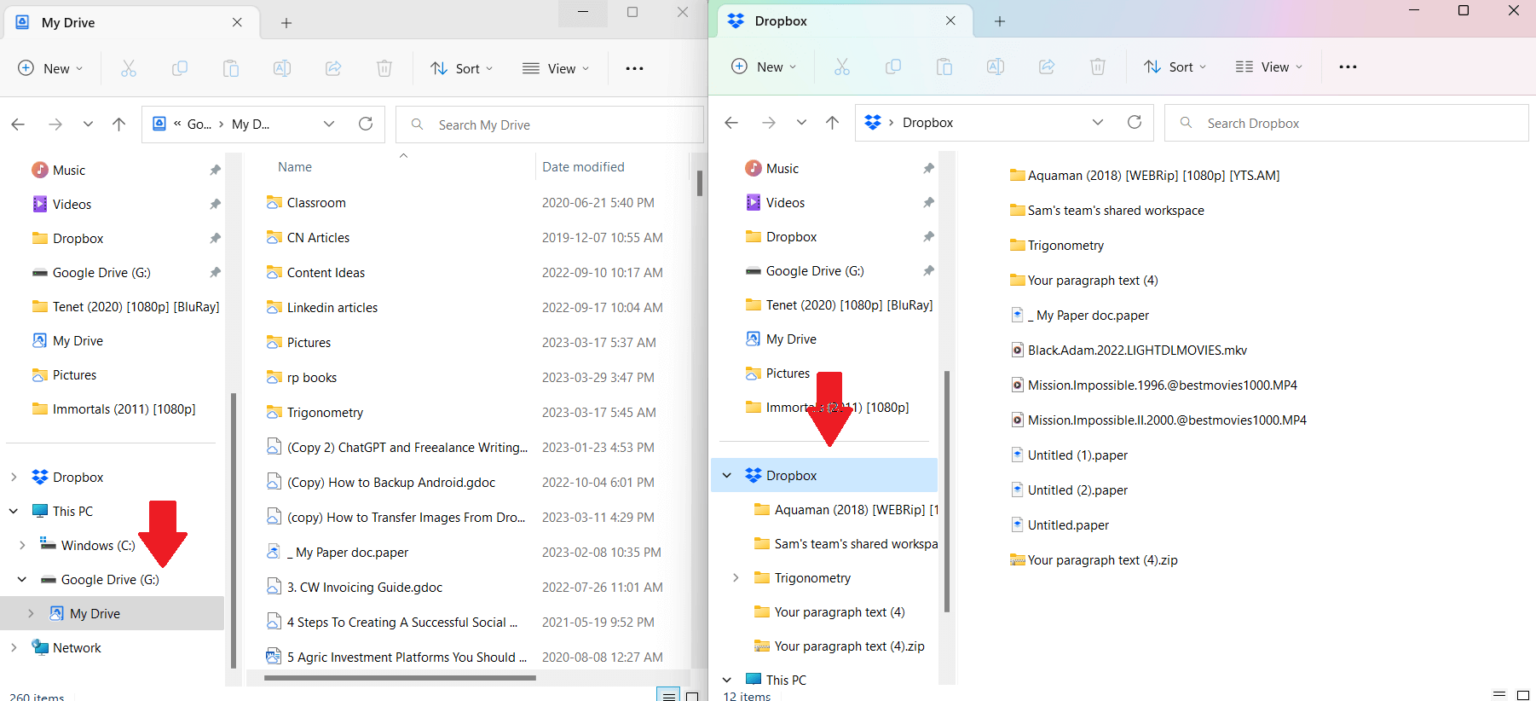
Task: Click the up-navigation arrow in My Drive window
Action: point(118,123)
